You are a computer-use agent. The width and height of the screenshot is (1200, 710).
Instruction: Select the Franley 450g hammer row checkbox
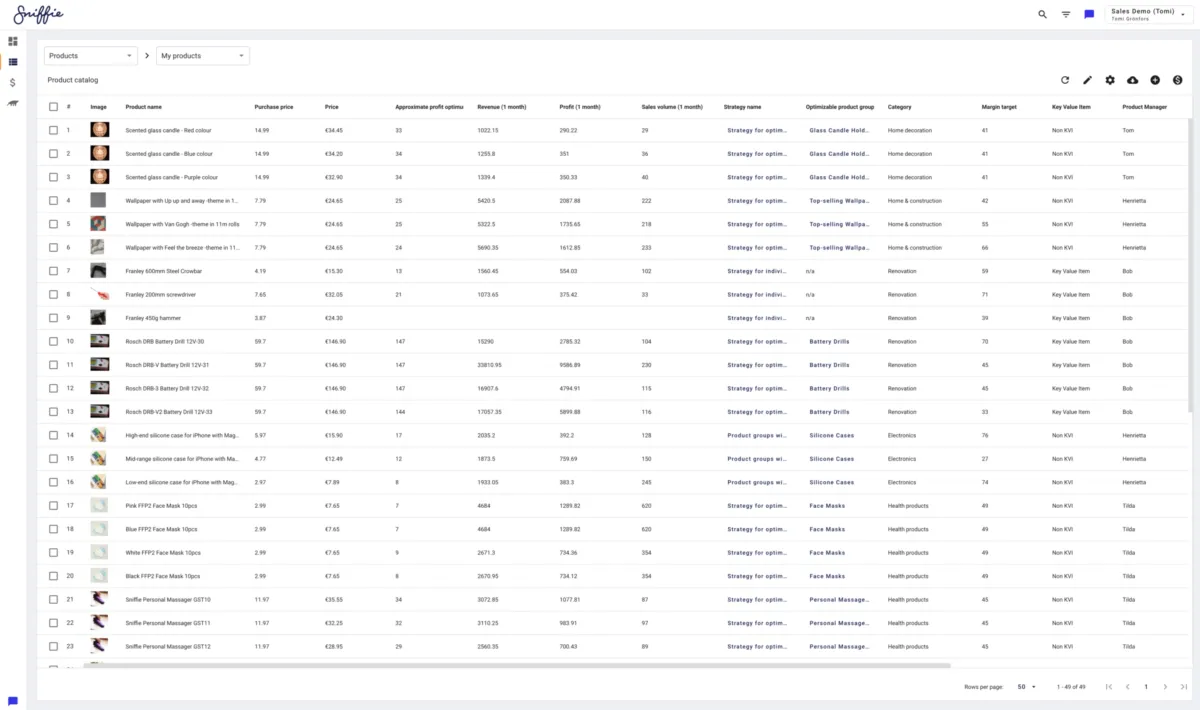pos(53,318)
